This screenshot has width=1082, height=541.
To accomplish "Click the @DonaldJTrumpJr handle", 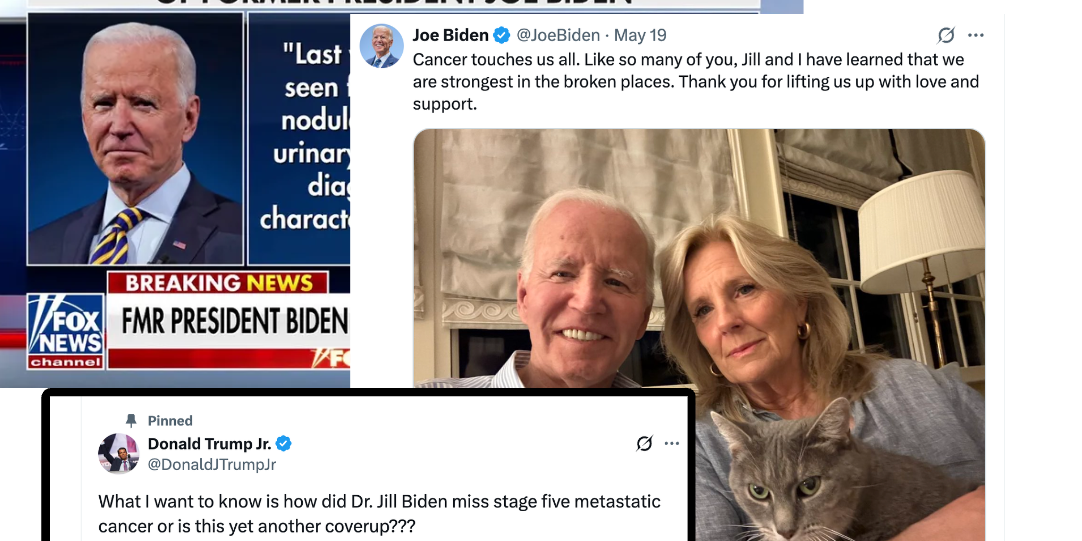I will 212,464.
